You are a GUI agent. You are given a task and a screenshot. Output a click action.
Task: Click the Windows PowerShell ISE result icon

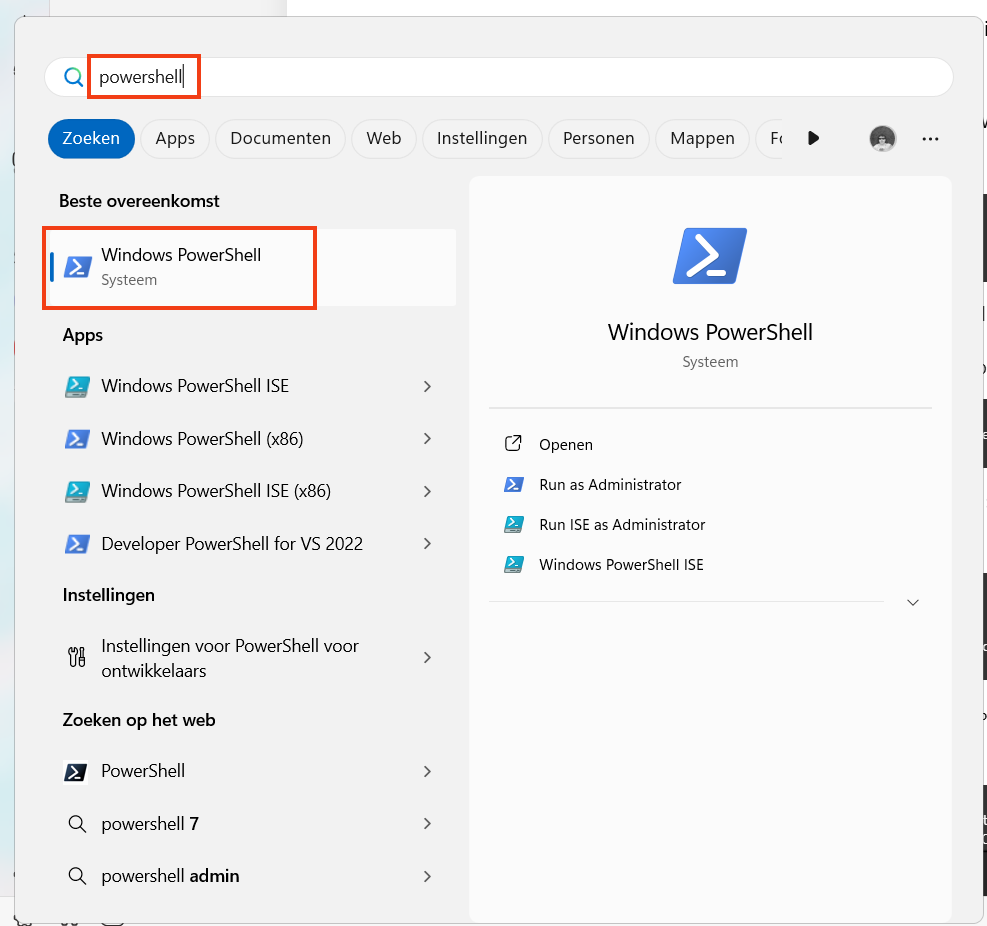tap(77, 387)
